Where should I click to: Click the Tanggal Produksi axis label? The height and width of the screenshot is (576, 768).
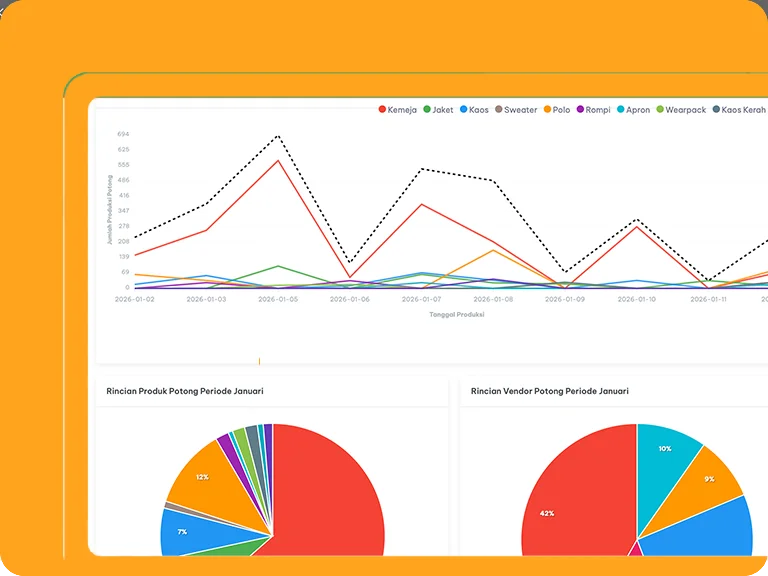(456, 314)
